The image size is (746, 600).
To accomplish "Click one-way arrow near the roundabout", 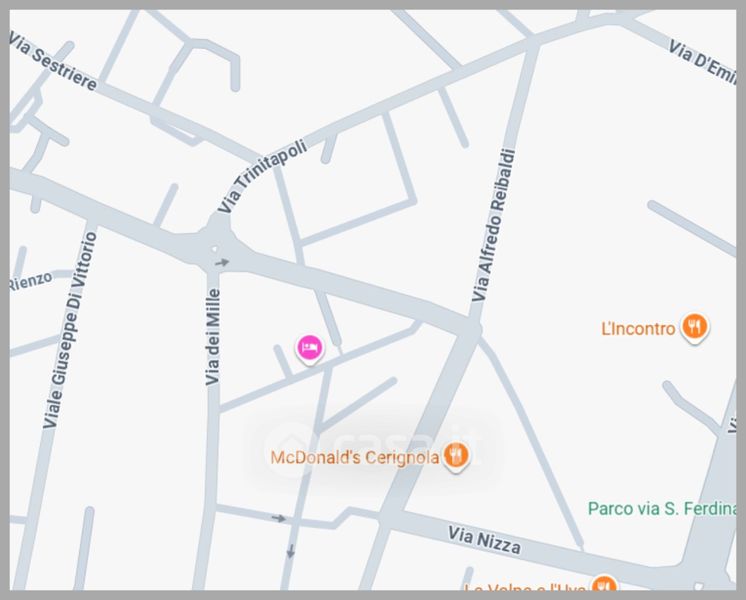I will click(x=222, y=262).
